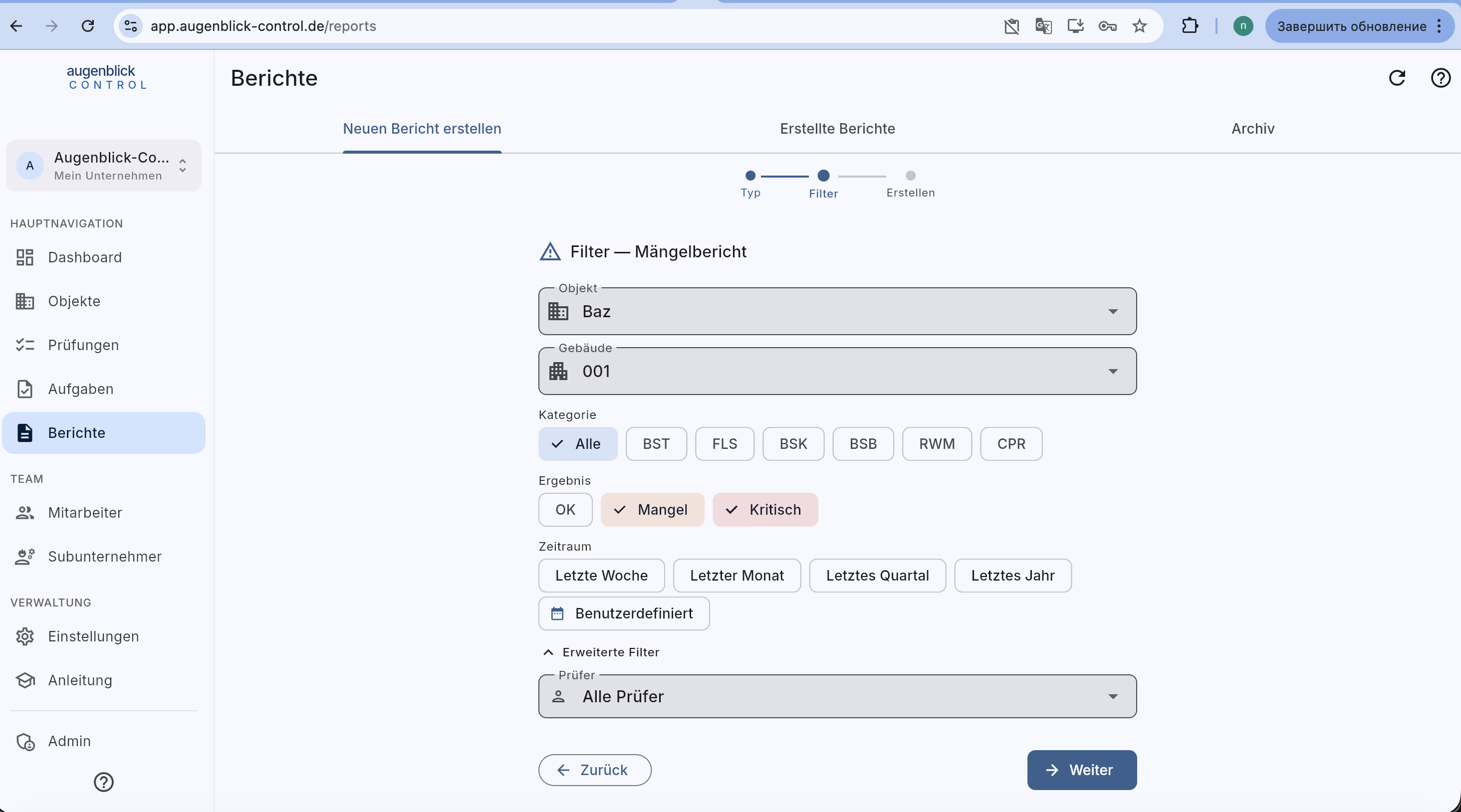Open help icon at top right of Berichte
Image resolution: width=1461 pixels, height=812 pixels.
pyautogui.click(x=1441, y=78)
